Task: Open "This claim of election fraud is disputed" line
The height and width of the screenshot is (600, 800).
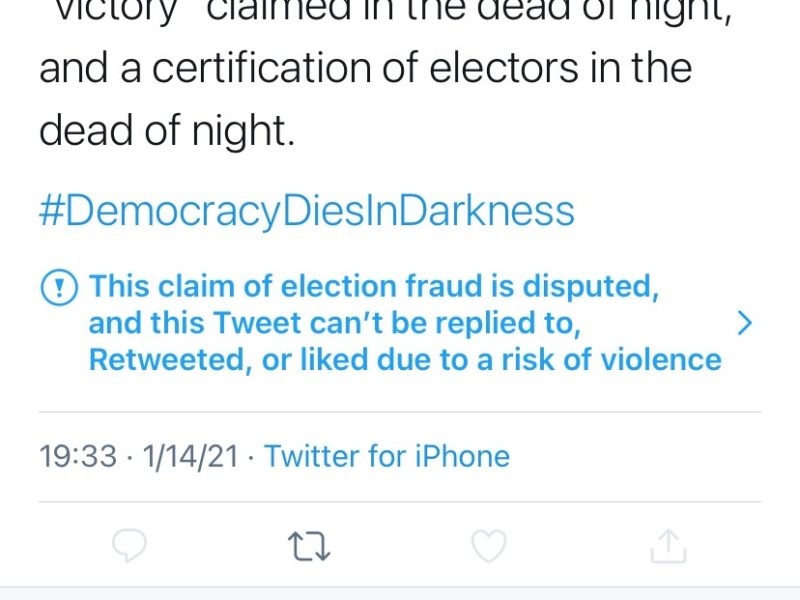Action: click(x=374, y=287)
